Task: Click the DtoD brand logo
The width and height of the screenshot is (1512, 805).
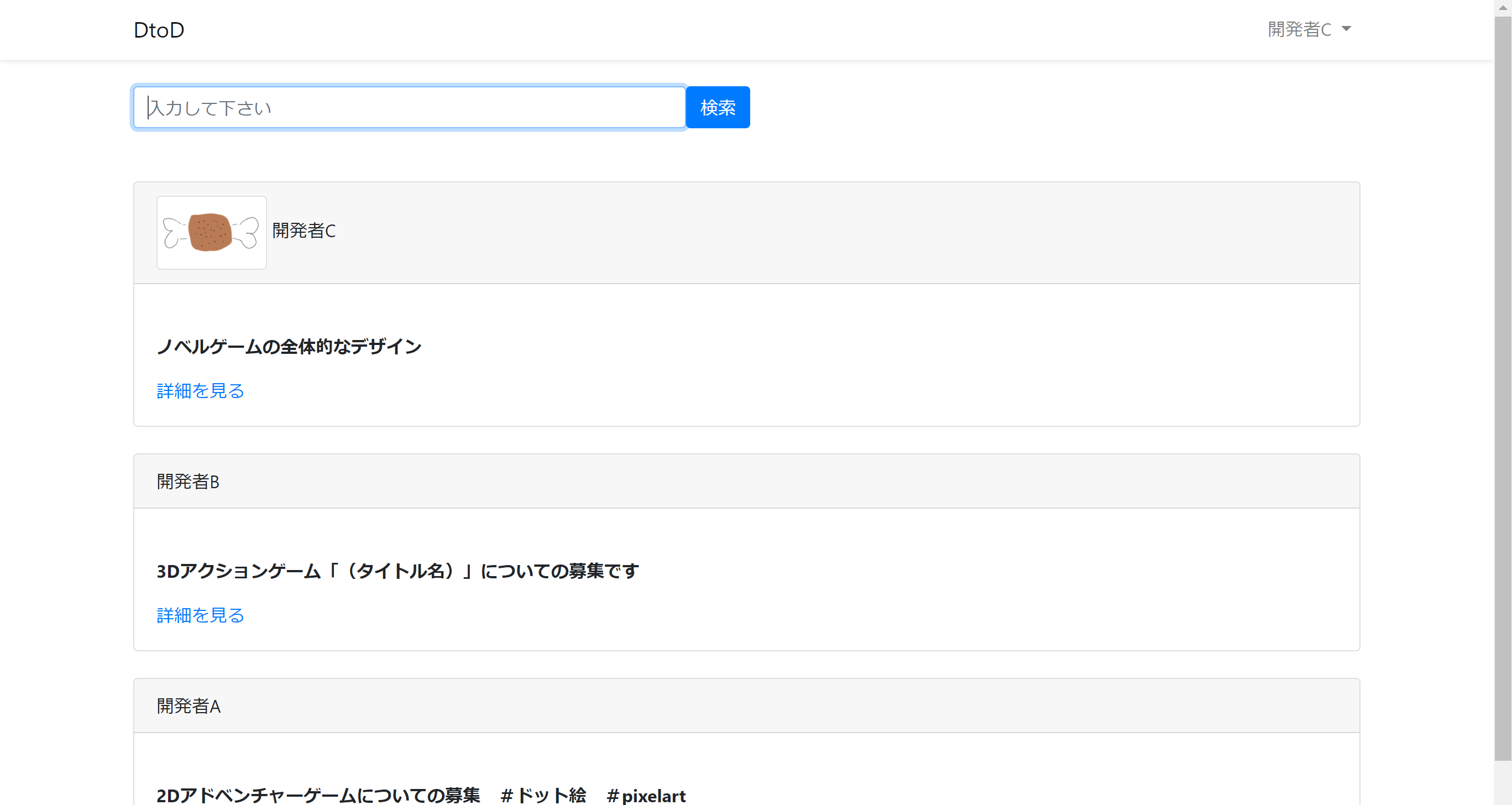Action: pos(159,30)
